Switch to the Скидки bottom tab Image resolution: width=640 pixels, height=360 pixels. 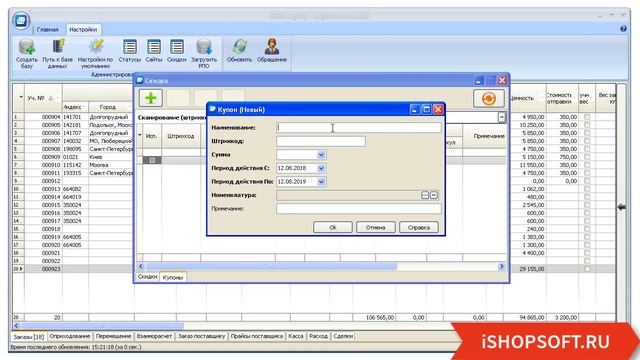(147, 277)
